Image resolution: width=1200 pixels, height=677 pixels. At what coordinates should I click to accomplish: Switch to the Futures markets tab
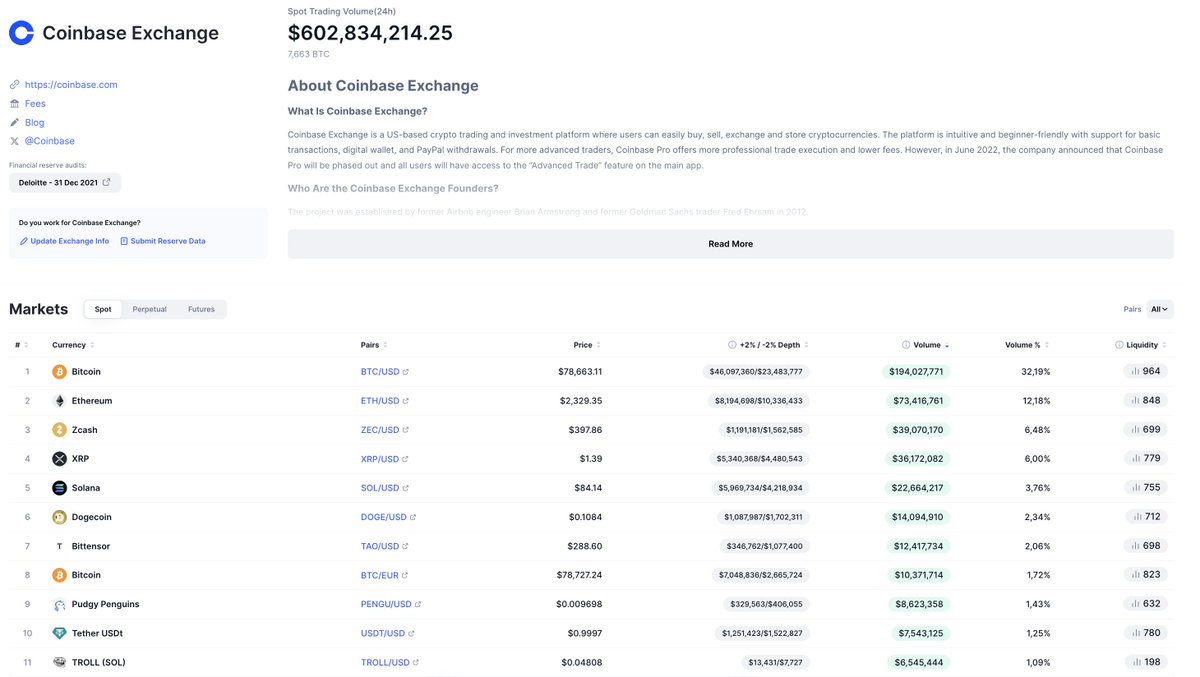(x=201, y=309)
